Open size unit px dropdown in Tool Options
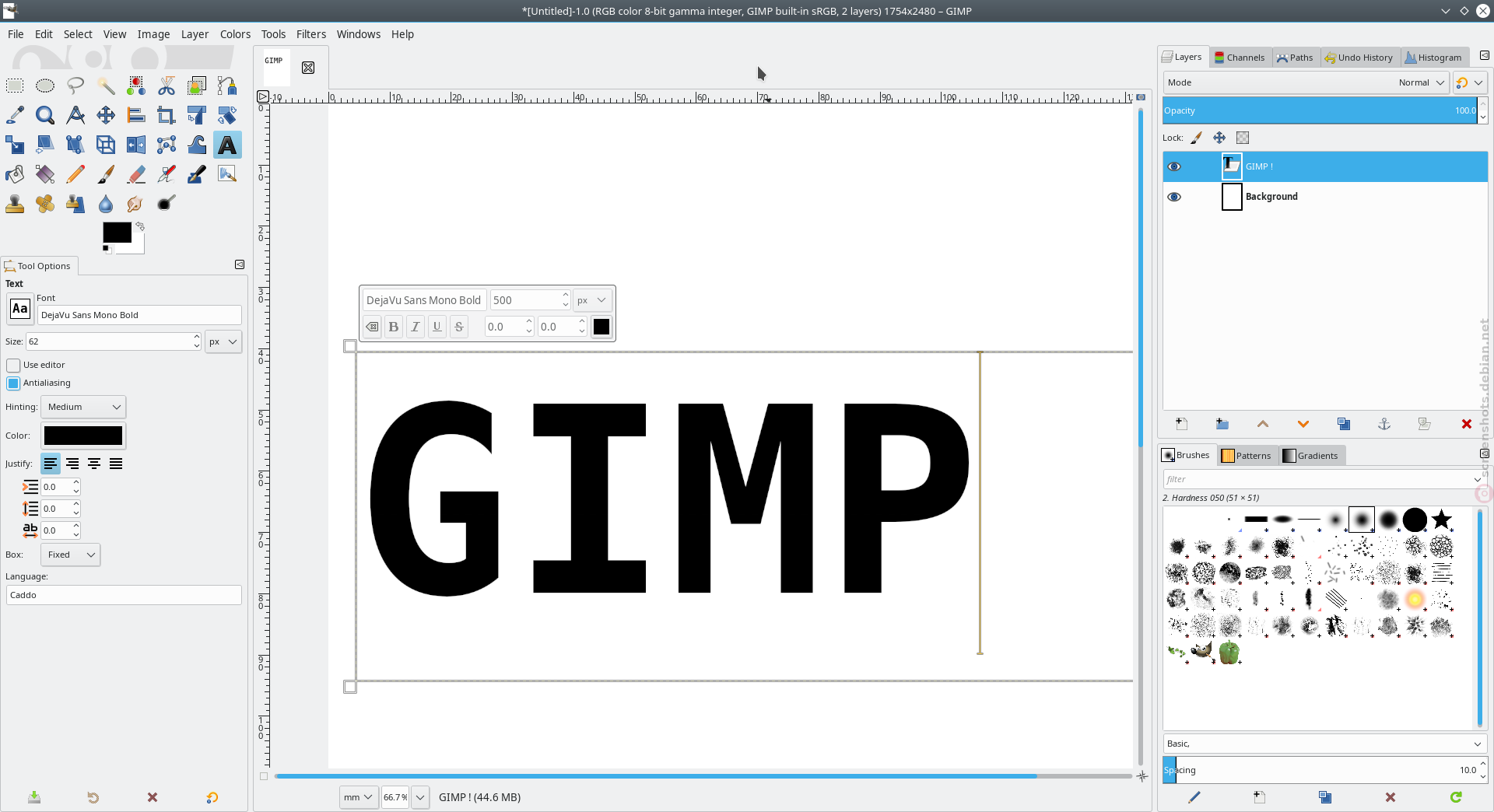This screenshot has width=1494, height=812. [223, 341]
